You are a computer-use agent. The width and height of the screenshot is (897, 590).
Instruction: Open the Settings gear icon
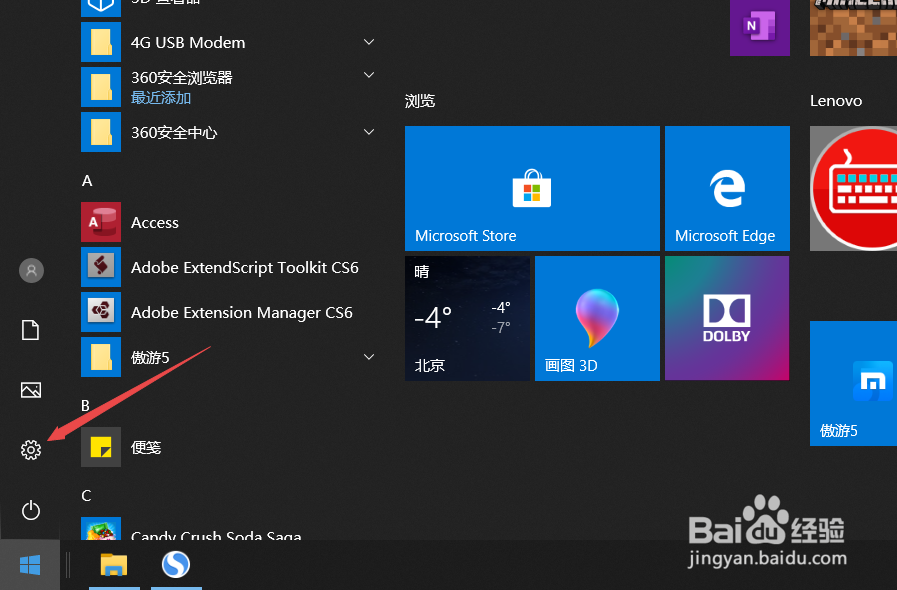(31, 450)
